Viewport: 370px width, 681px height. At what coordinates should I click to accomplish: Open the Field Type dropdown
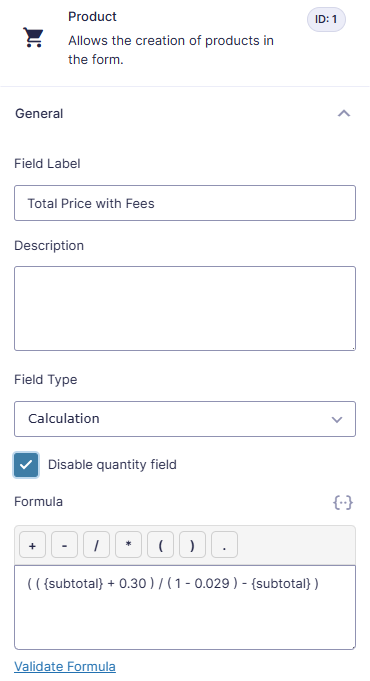pos(185,419)
